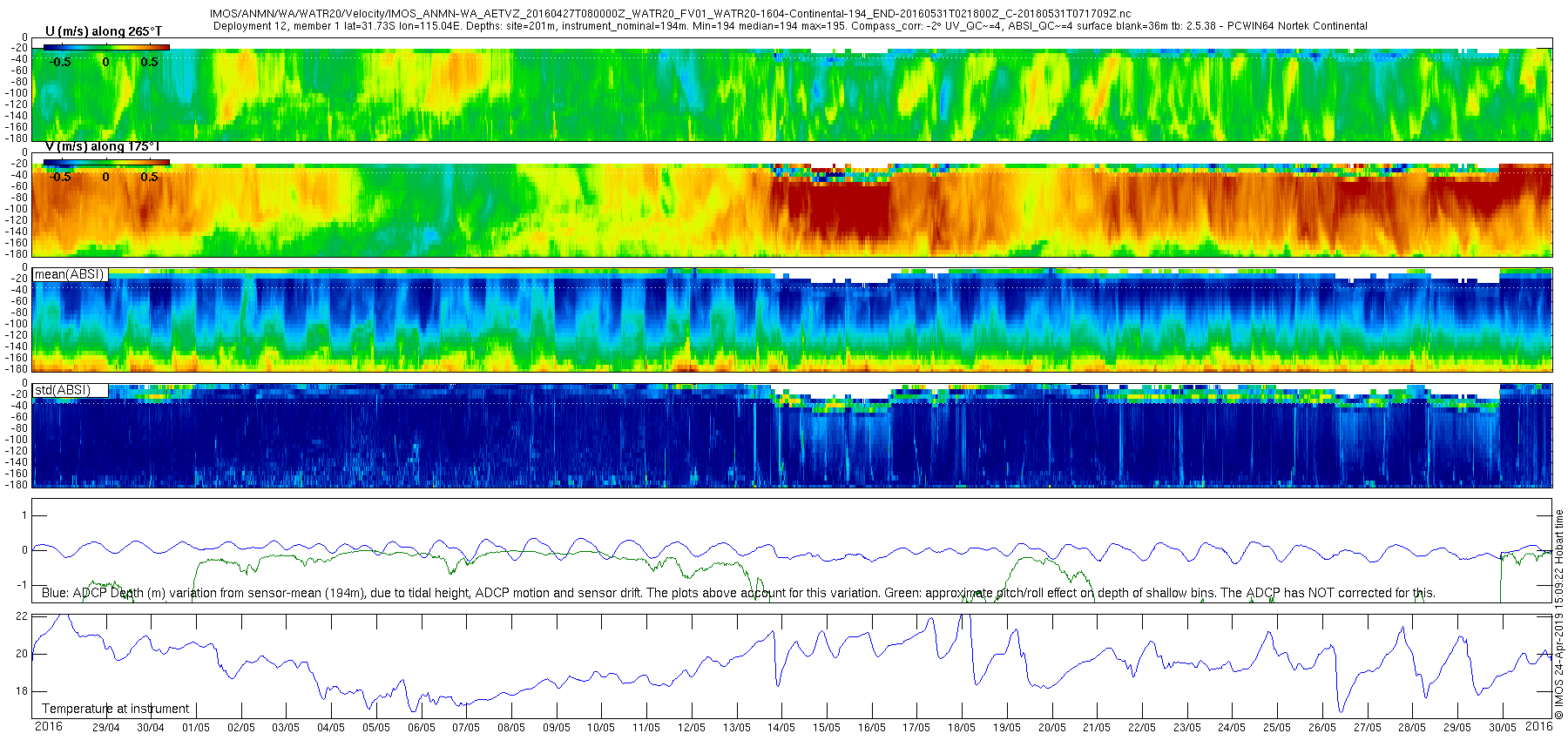The height and width of the screenshot is (740, 1568).
Task: Click the 'U (m/s) along 265°T' label
Action: tap(104, 31)
